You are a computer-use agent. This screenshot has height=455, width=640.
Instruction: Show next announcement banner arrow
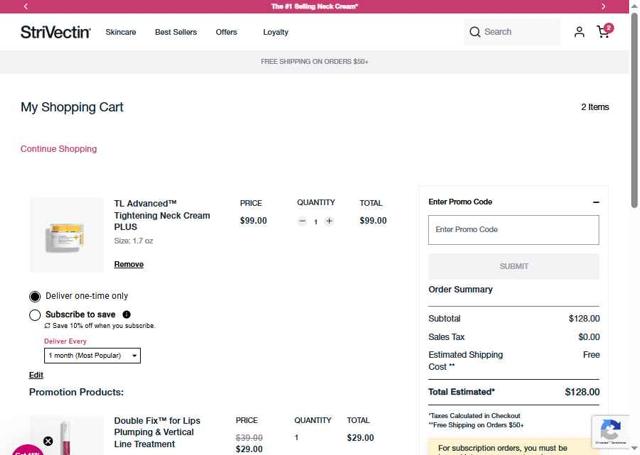(x=603, y=6)
